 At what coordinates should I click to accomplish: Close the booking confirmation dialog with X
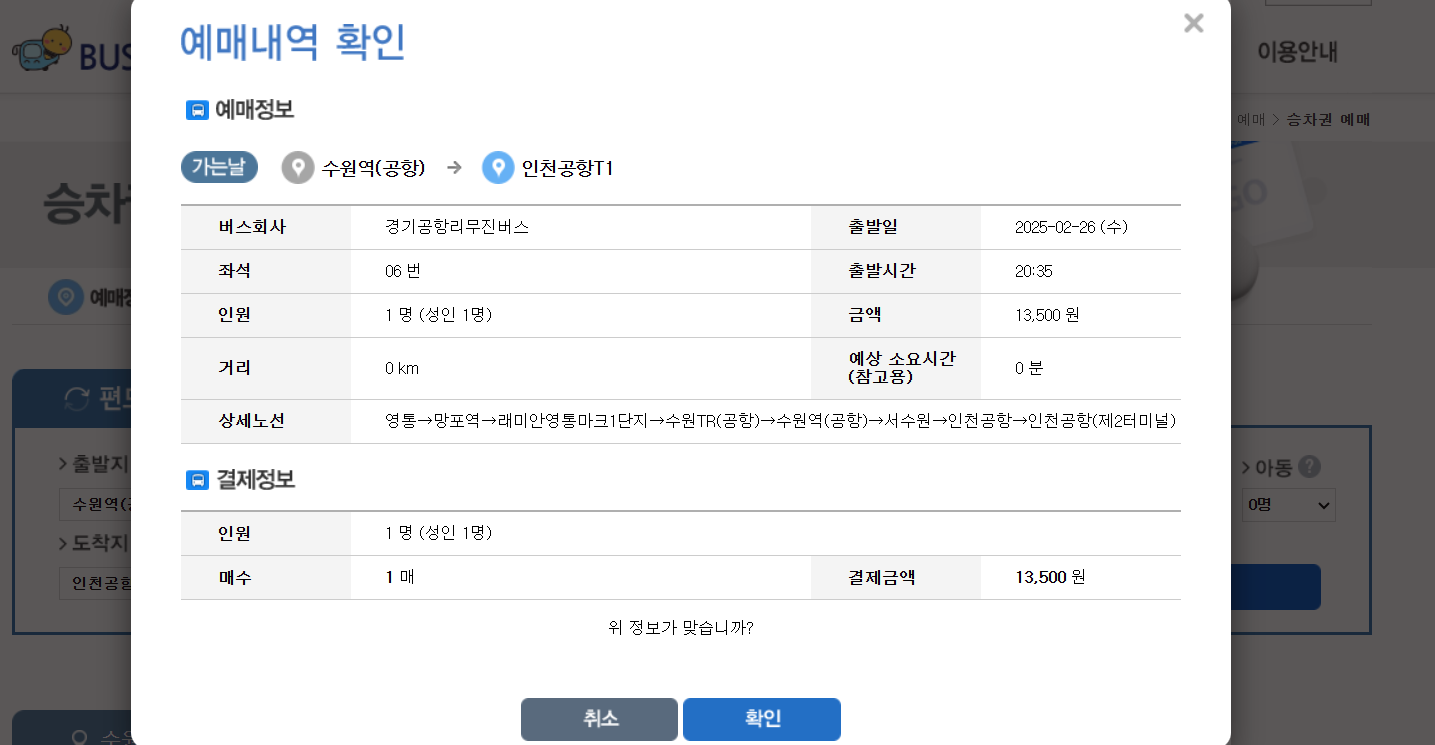1193,23
